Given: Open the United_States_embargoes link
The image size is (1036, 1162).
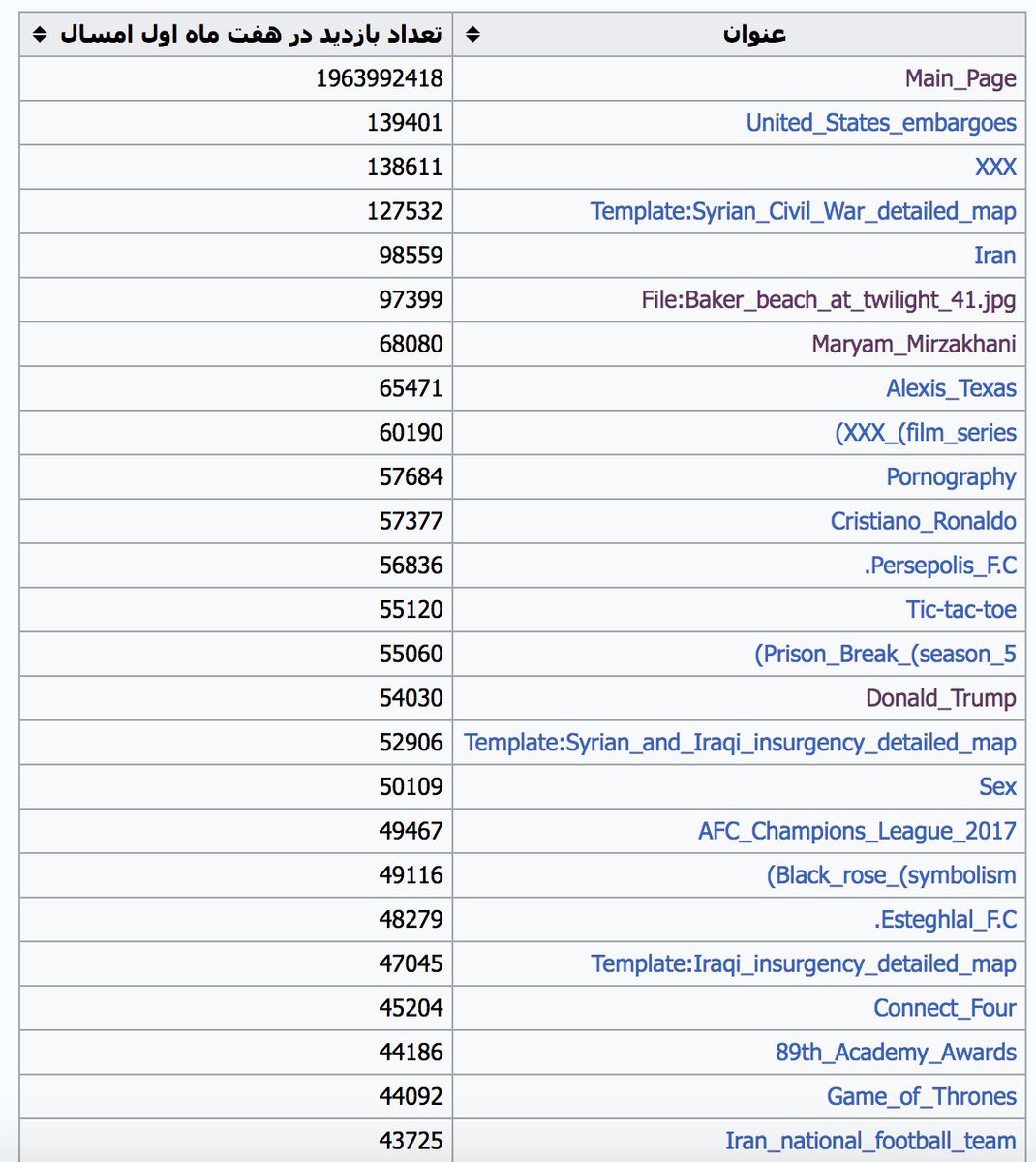Looking at the screenshot, I should (881, 123).
